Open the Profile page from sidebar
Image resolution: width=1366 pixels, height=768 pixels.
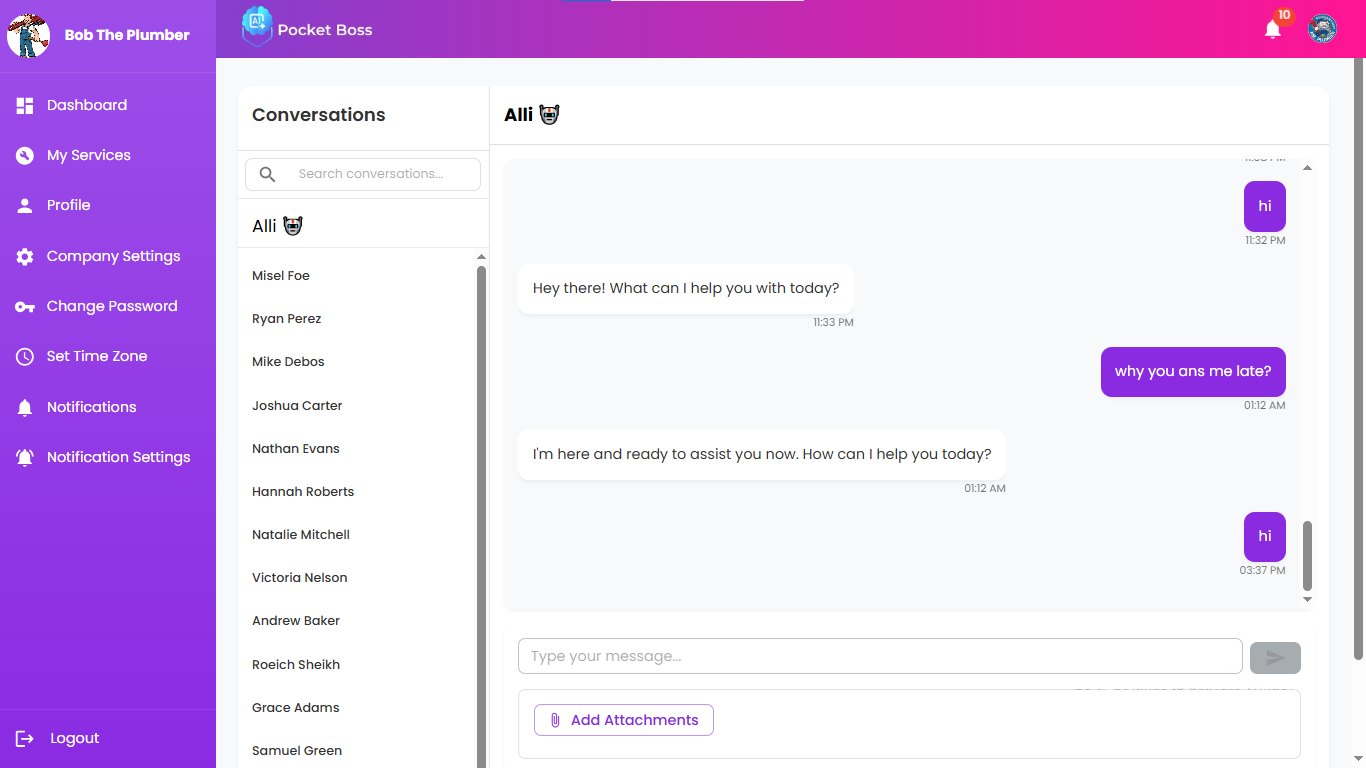[68, 205]
